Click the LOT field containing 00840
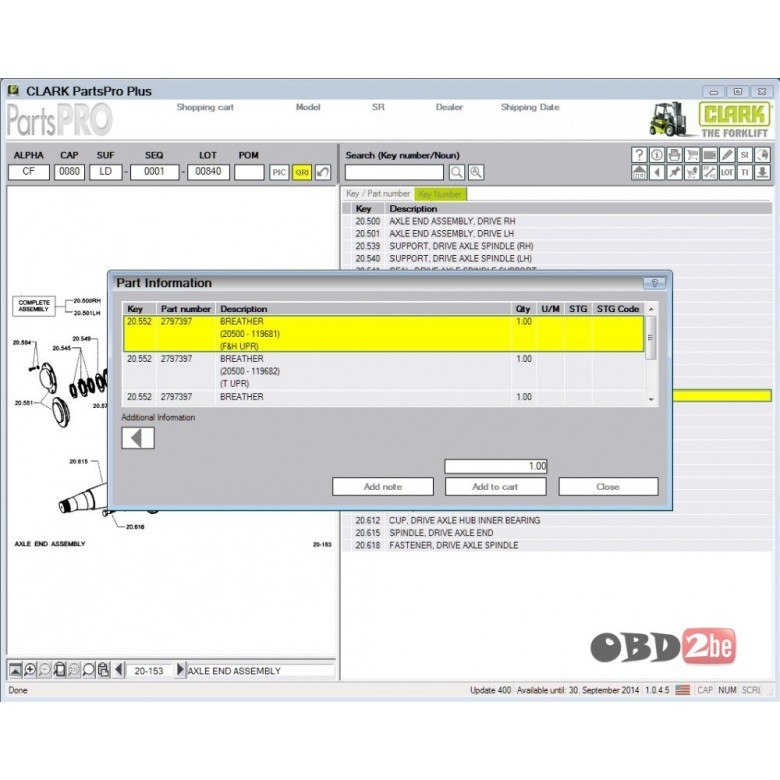The height and width of the screenshot is (780, 780). pos(208,172)
